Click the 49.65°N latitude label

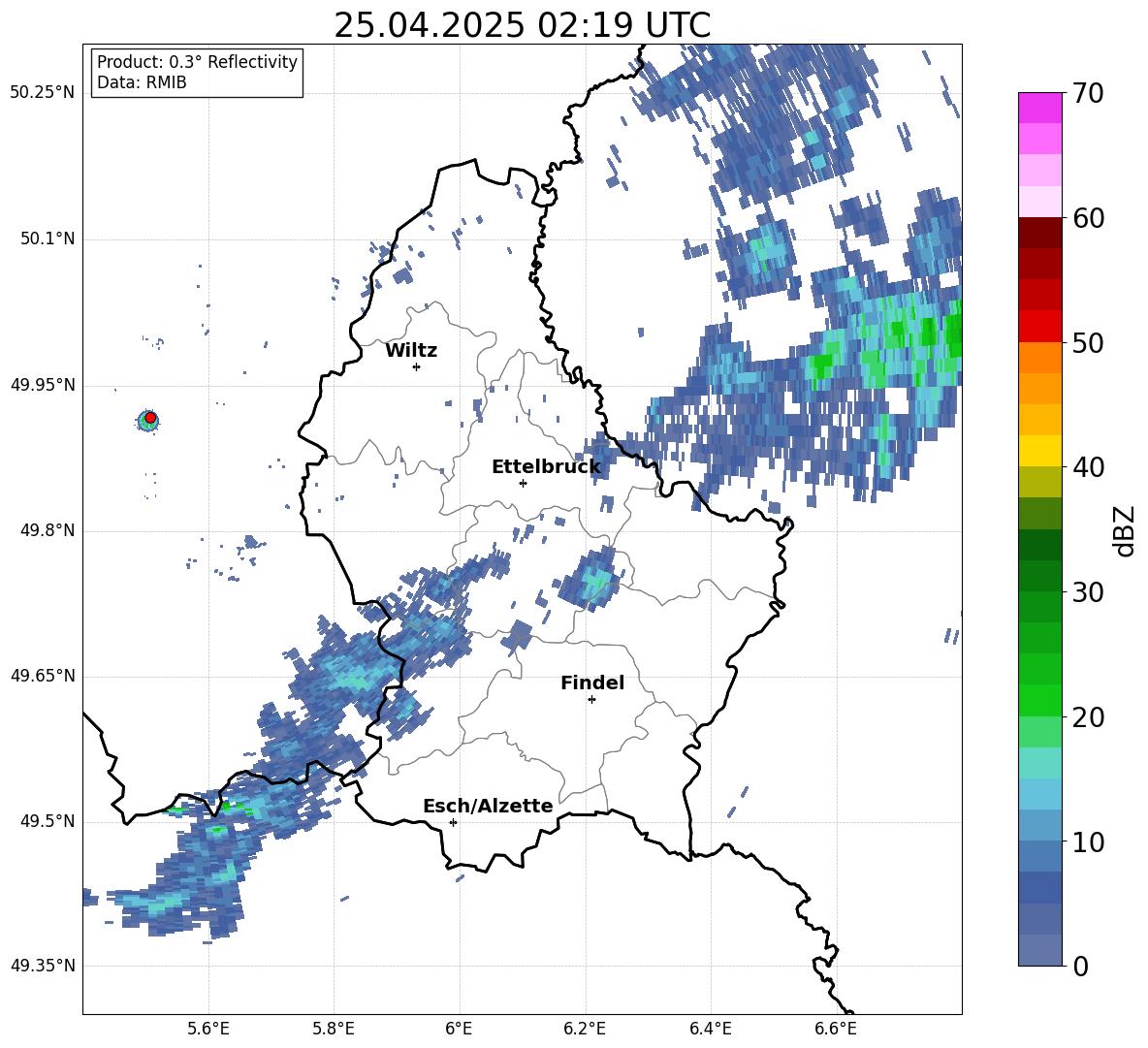click(x=43, y=675)
